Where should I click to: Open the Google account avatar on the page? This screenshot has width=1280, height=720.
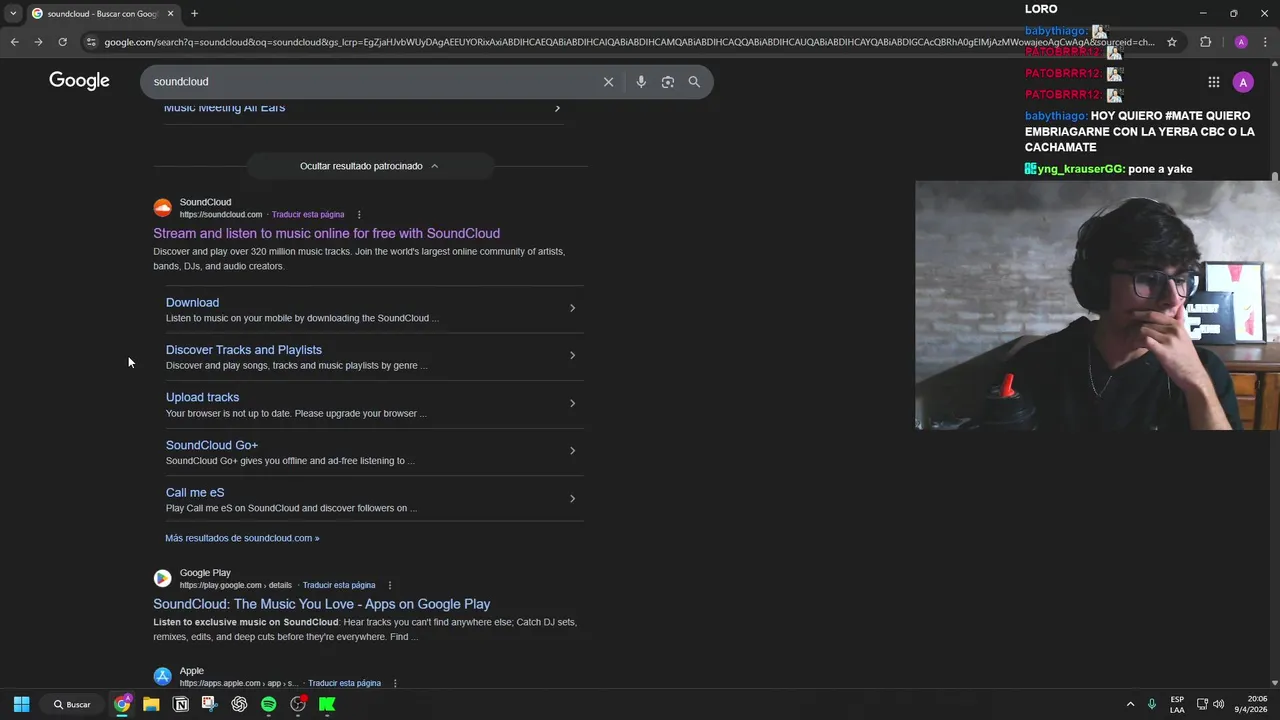click(1243, 82)
